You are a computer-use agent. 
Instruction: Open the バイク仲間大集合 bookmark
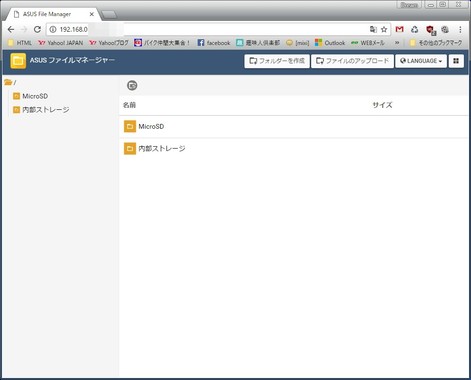162,43
